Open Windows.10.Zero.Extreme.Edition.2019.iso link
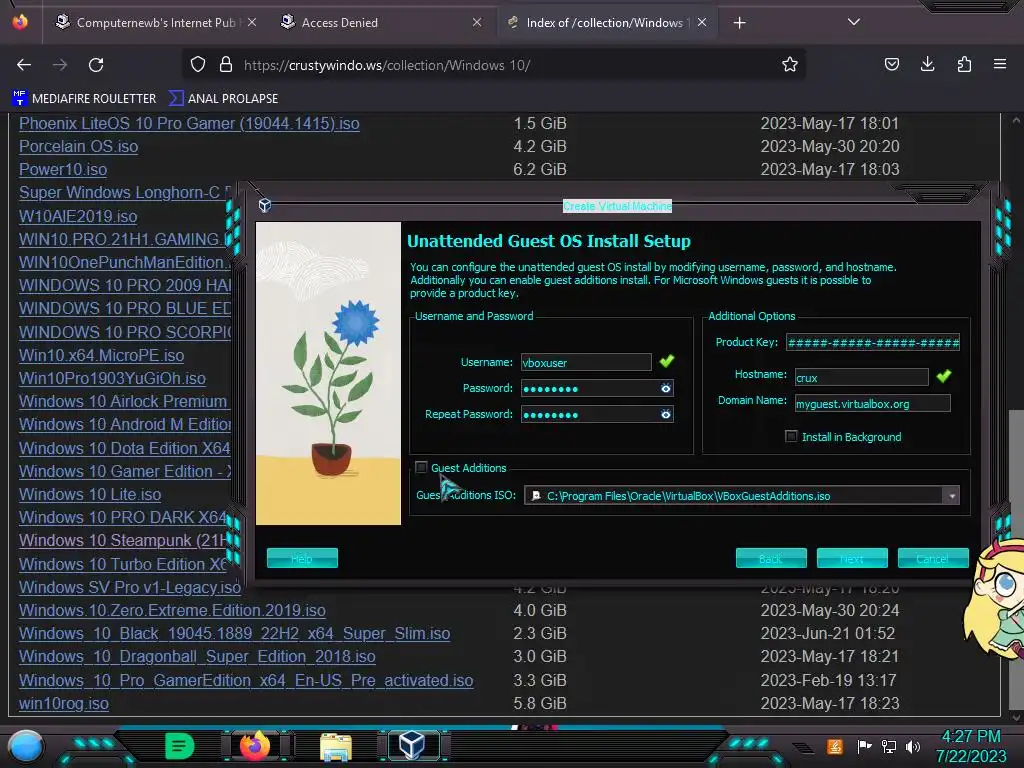The image size is (1024, 768). tap(172, 610)
